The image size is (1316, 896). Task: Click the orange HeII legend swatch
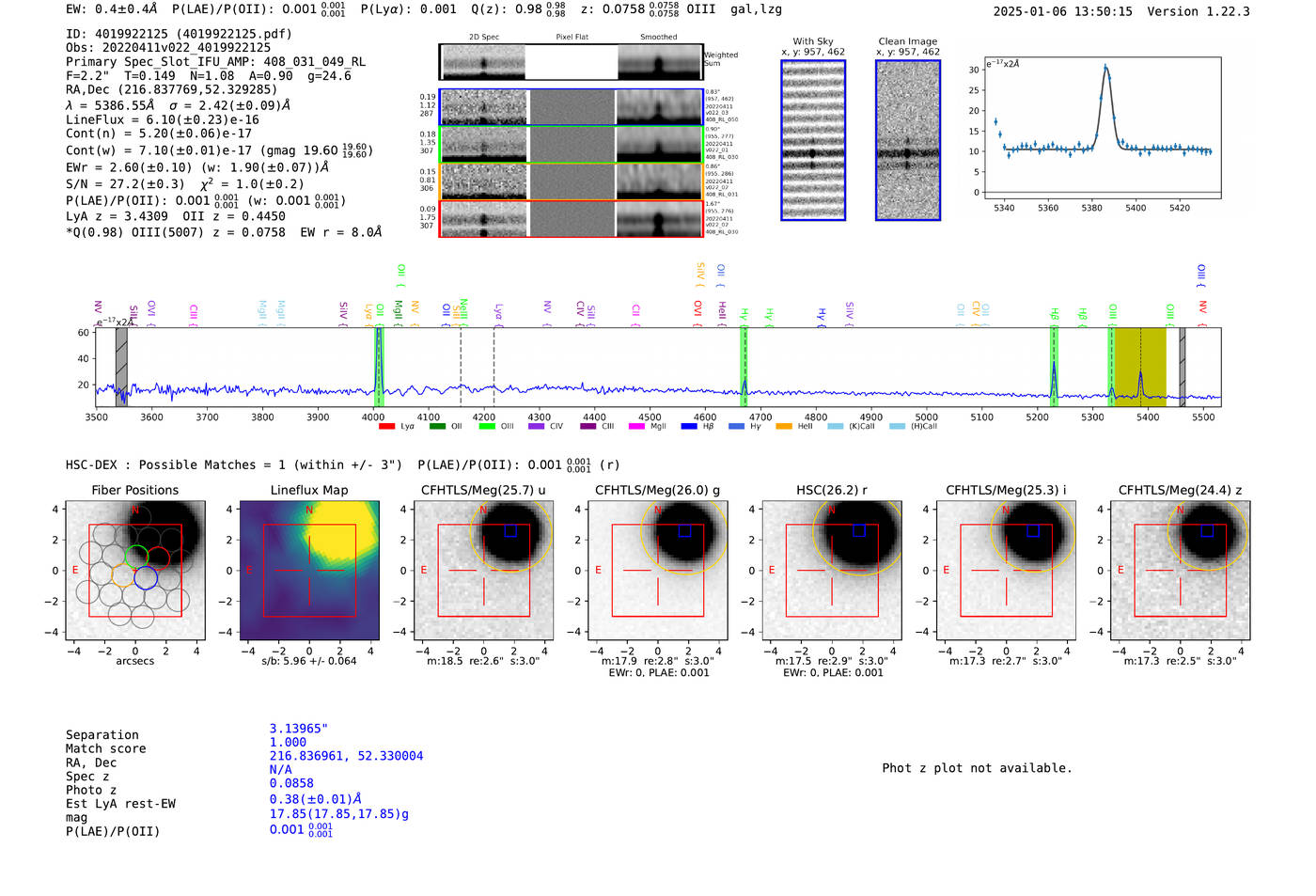(x=784, y=427)
